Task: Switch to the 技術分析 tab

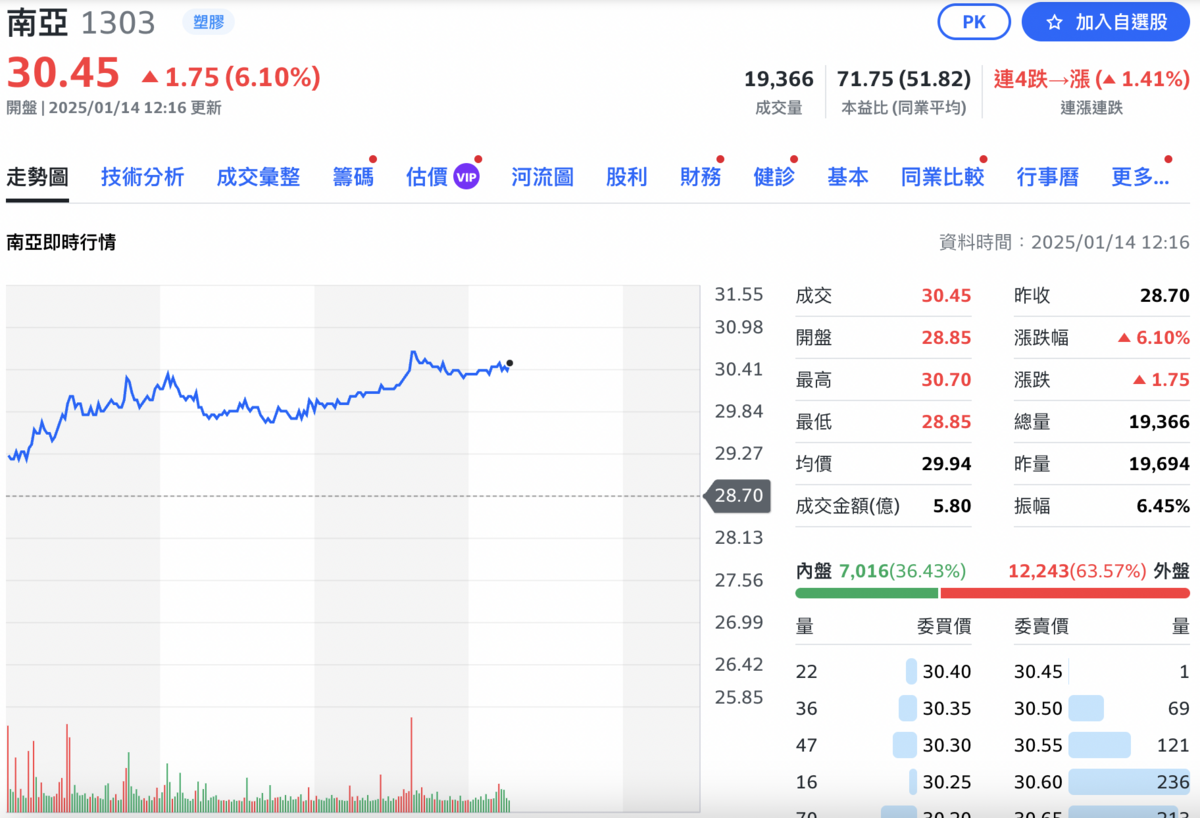Action: tap(142, 178)
